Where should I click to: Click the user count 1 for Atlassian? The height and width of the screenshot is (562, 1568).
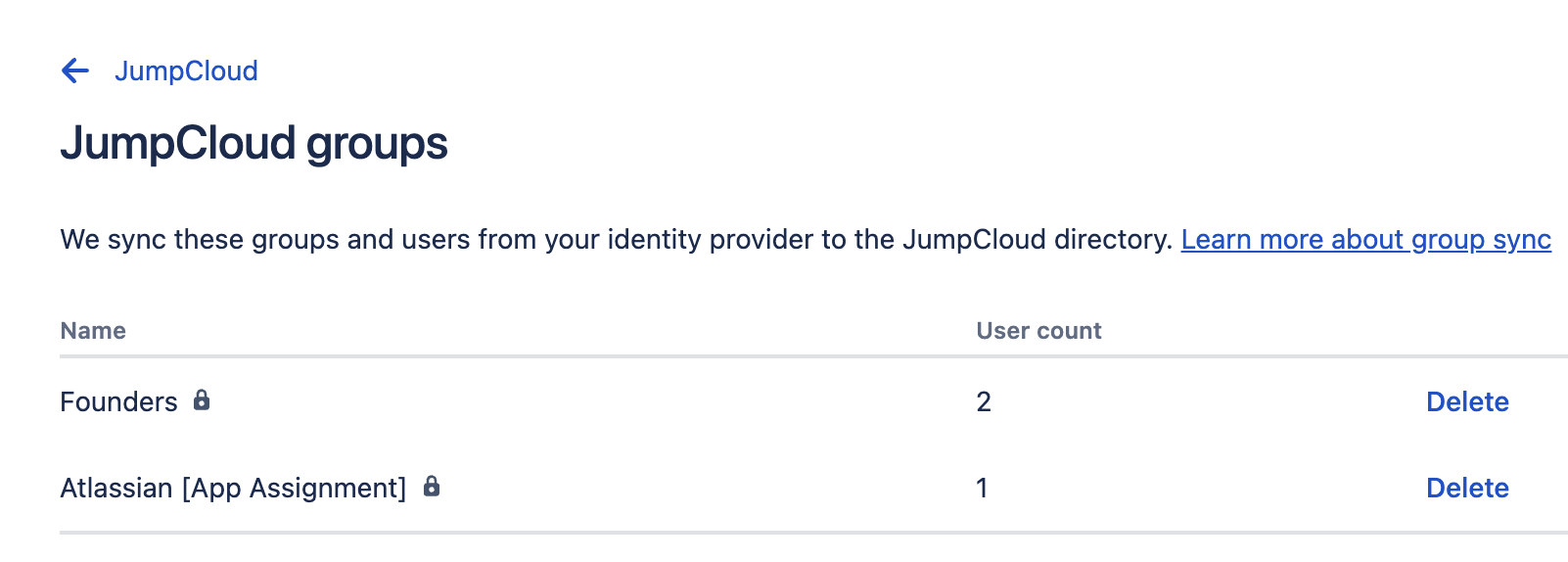coord(982,488)
